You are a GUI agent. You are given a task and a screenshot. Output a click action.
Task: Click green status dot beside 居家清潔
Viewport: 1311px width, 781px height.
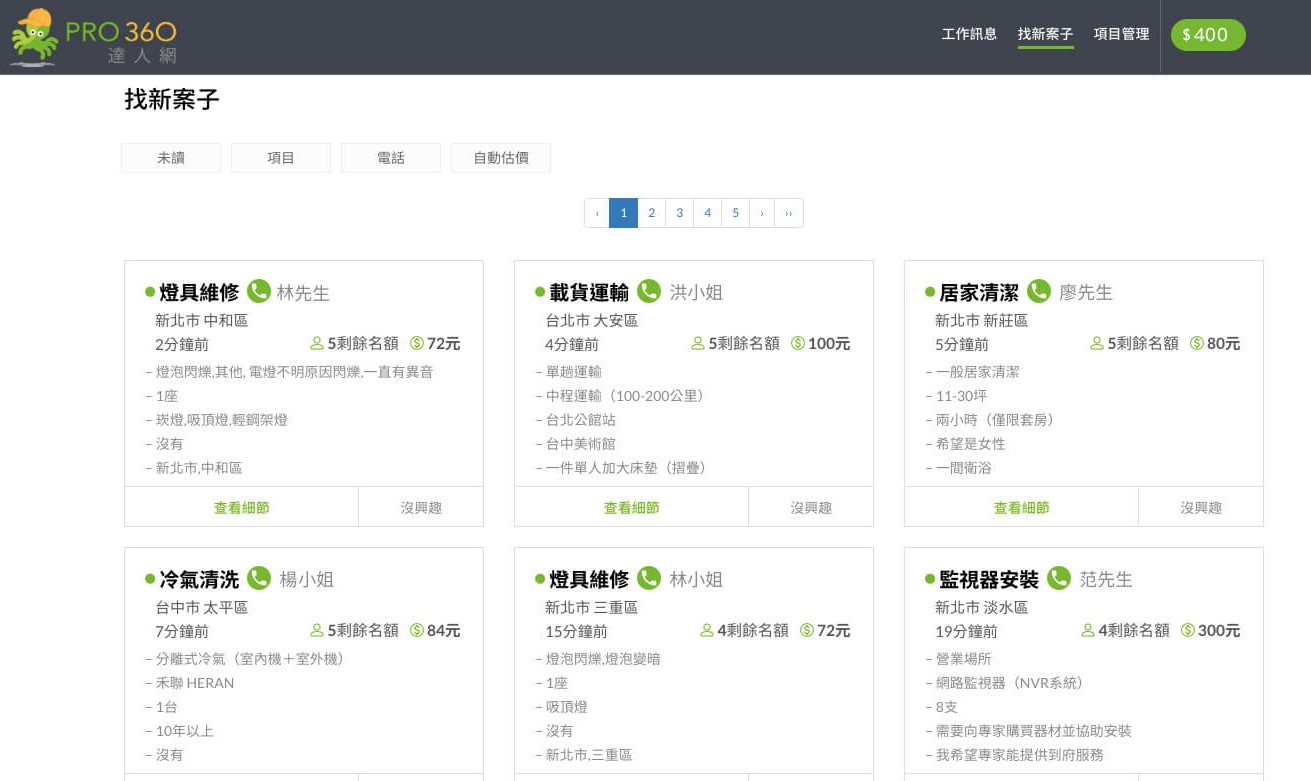tap(930, 292)
